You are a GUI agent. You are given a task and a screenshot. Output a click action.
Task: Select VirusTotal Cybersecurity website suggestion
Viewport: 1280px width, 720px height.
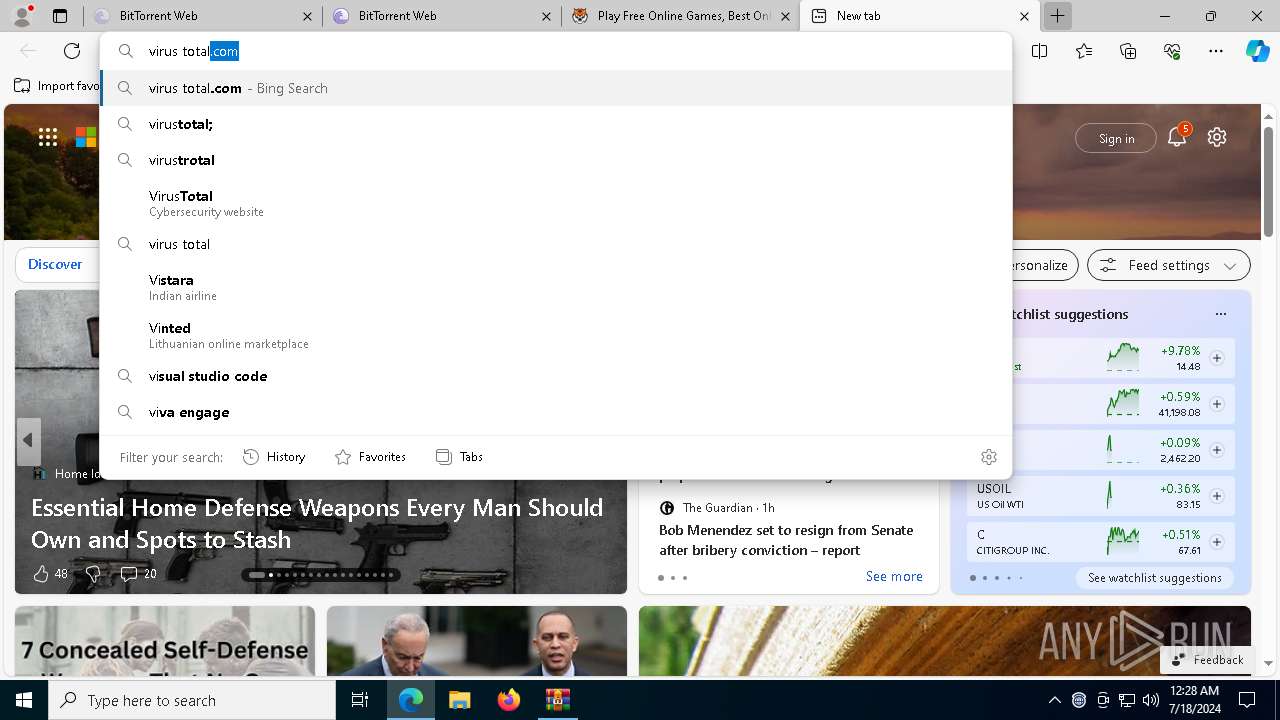point(556,203)
